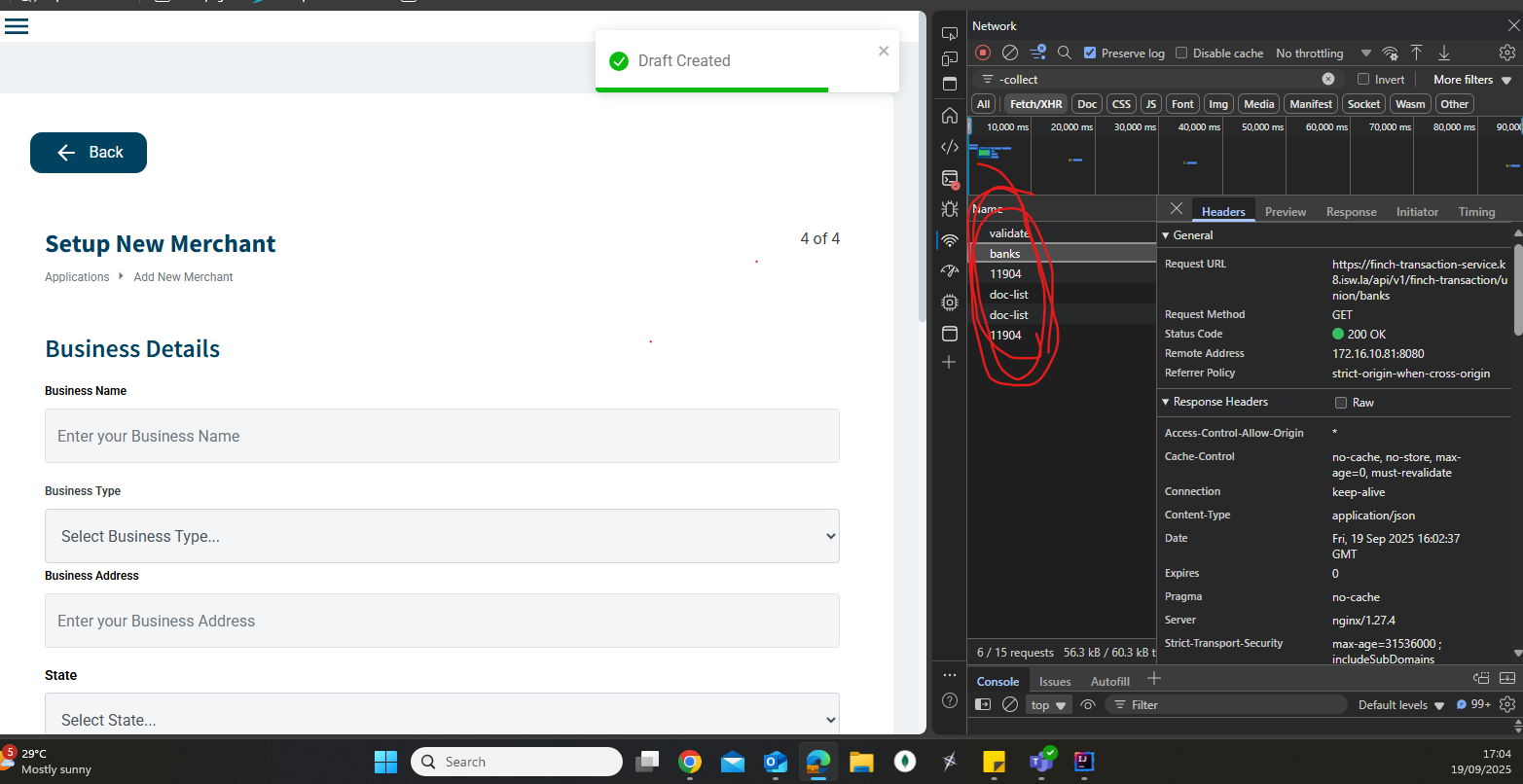The image size is (1523, 784).
Task: Select the doc-list network request
Action: tap(1008, 295)
